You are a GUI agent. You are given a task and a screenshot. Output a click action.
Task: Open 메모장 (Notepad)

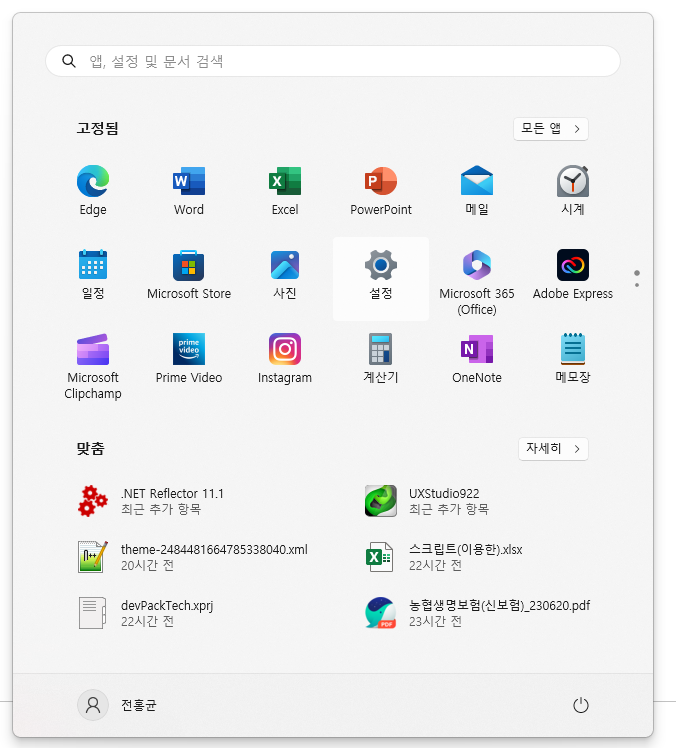coord(572,358)
